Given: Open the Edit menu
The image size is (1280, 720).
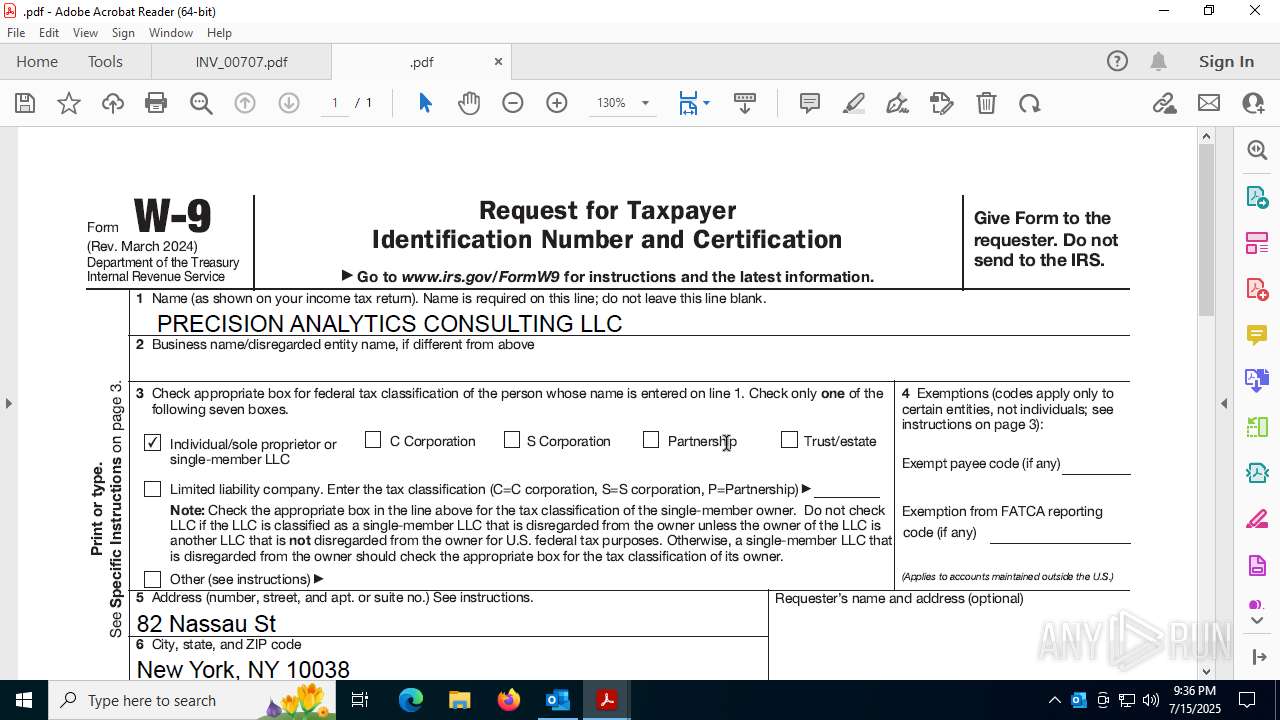Looking at the screenshot, I should 49,33.
